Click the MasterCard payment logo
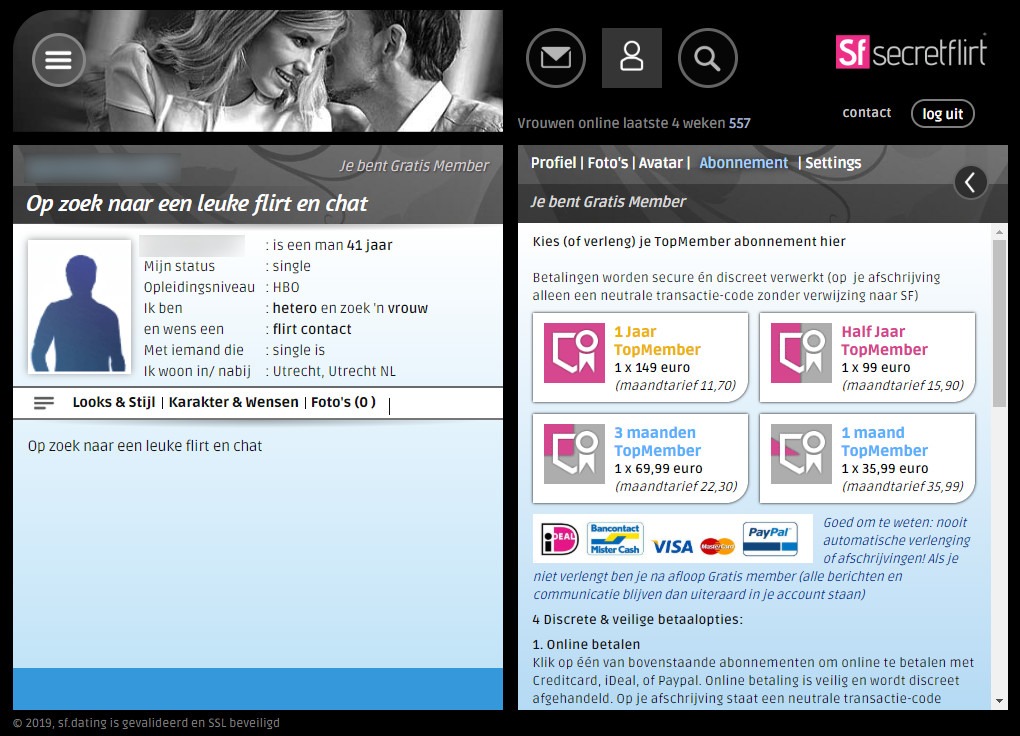Viewport: 1020px width, 736px height. click(x=718, y=546)
